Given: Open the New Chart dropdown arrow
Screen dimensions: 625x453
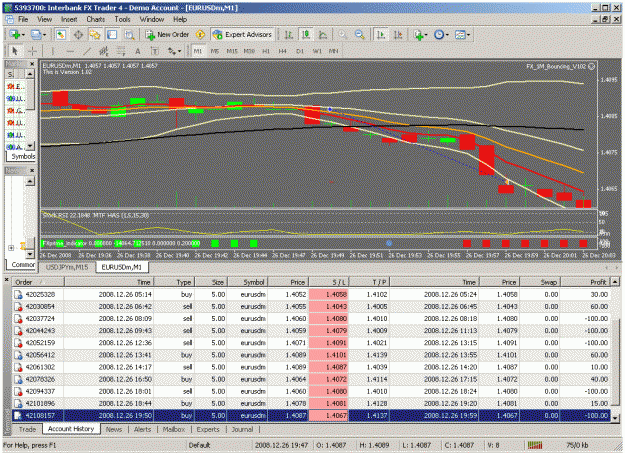Looking at the screenshot, I should point(23,35).
